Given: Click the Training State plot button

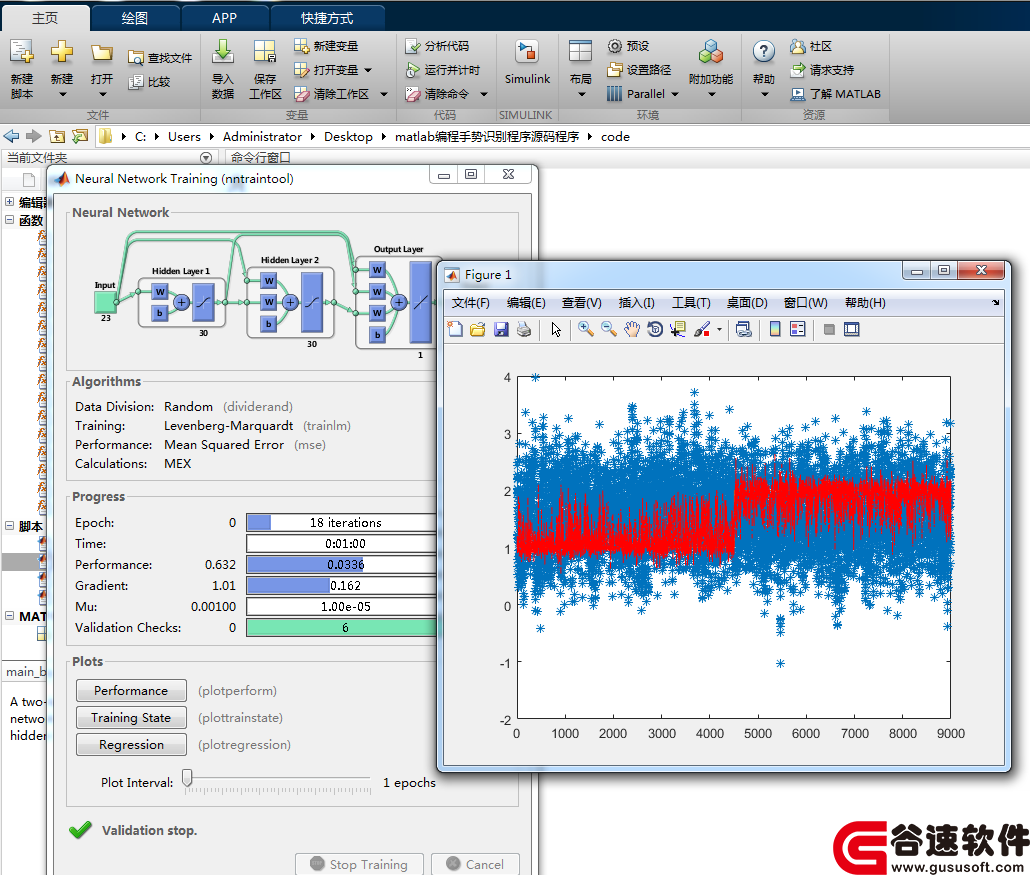Looking at the screenshot, I should coord(131,717).
